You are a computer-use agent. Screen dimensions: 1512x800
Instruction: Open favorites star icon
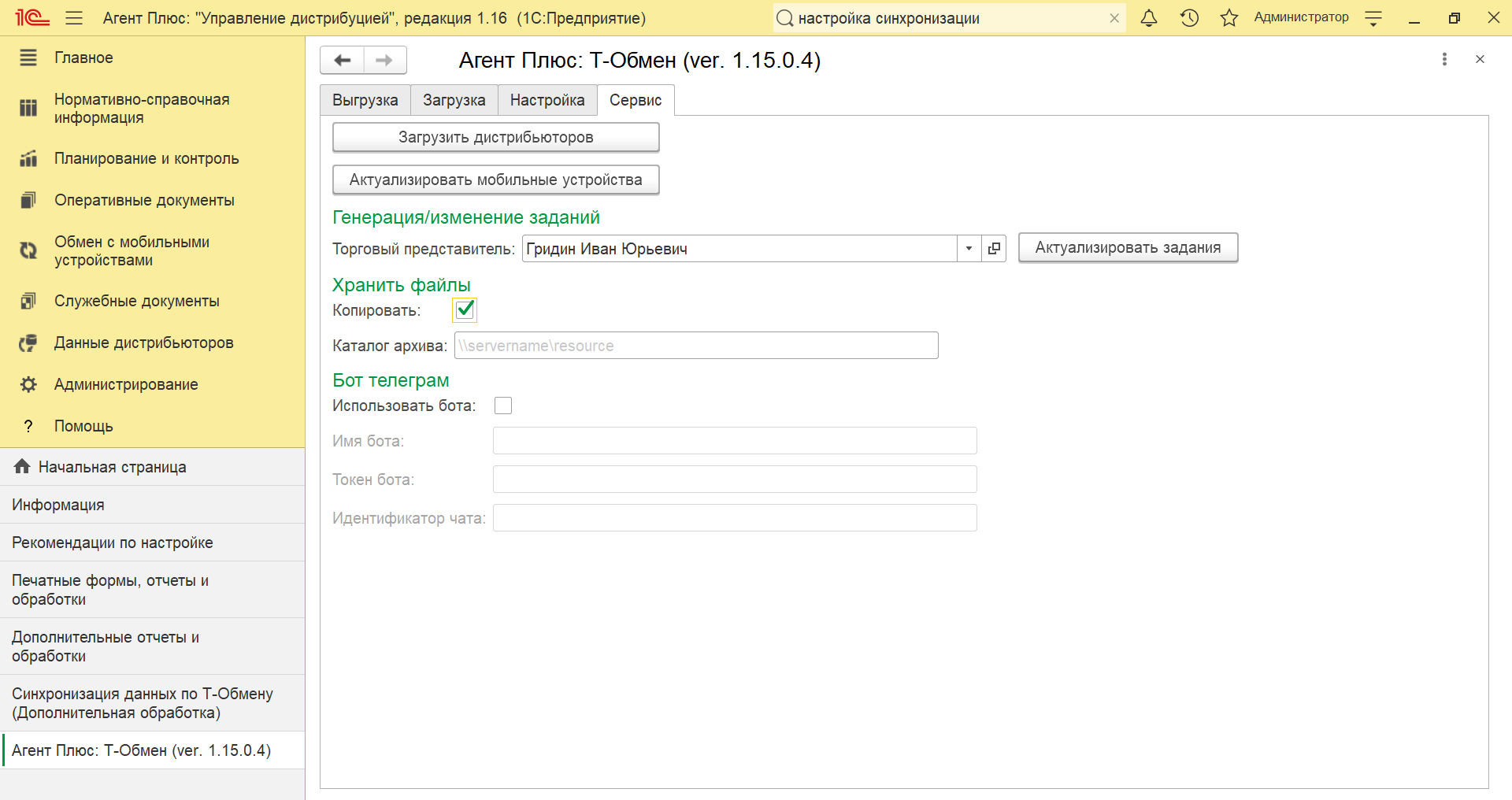1228,17
